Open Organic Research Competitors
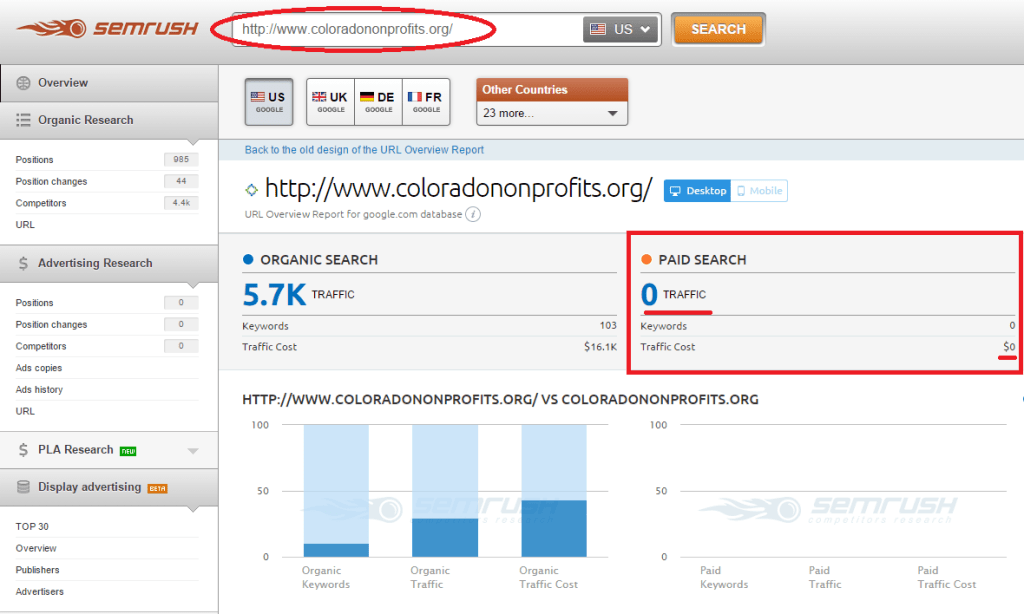This screenshot has width=1024, height=614. click(x=41, y=203)
